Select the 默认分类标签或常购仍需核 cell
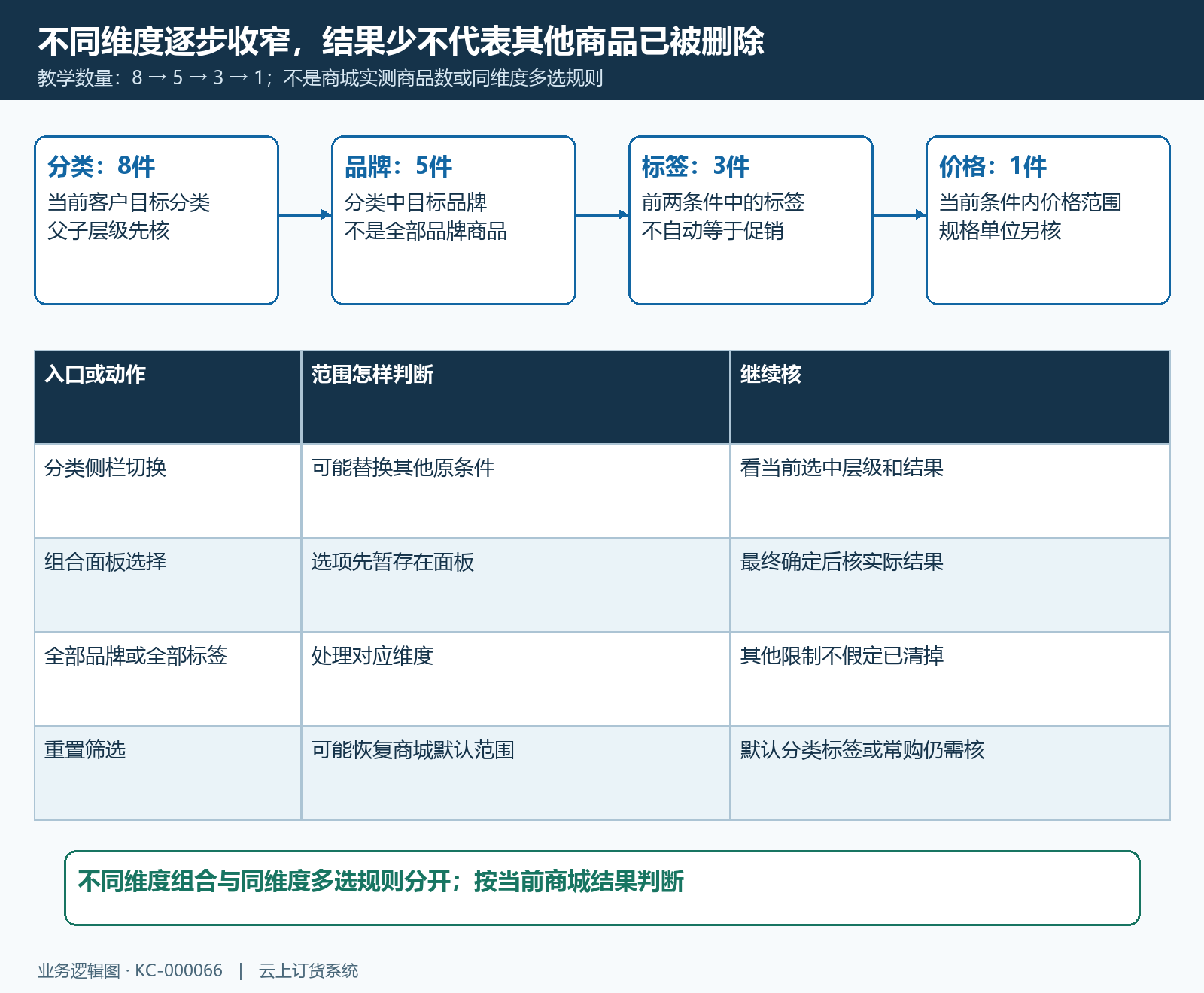The height and width of the screenshot is (993, 1204). [950, 773]
